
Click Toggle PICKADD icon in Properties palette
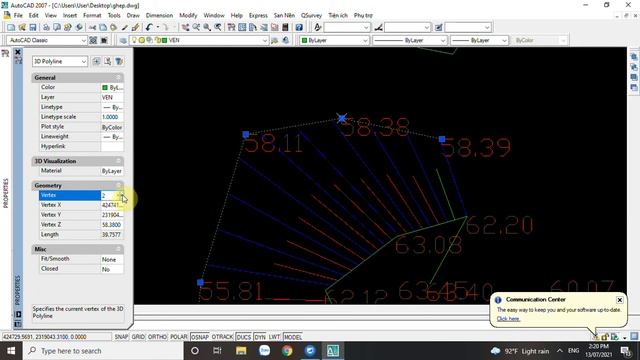(96, 61)
